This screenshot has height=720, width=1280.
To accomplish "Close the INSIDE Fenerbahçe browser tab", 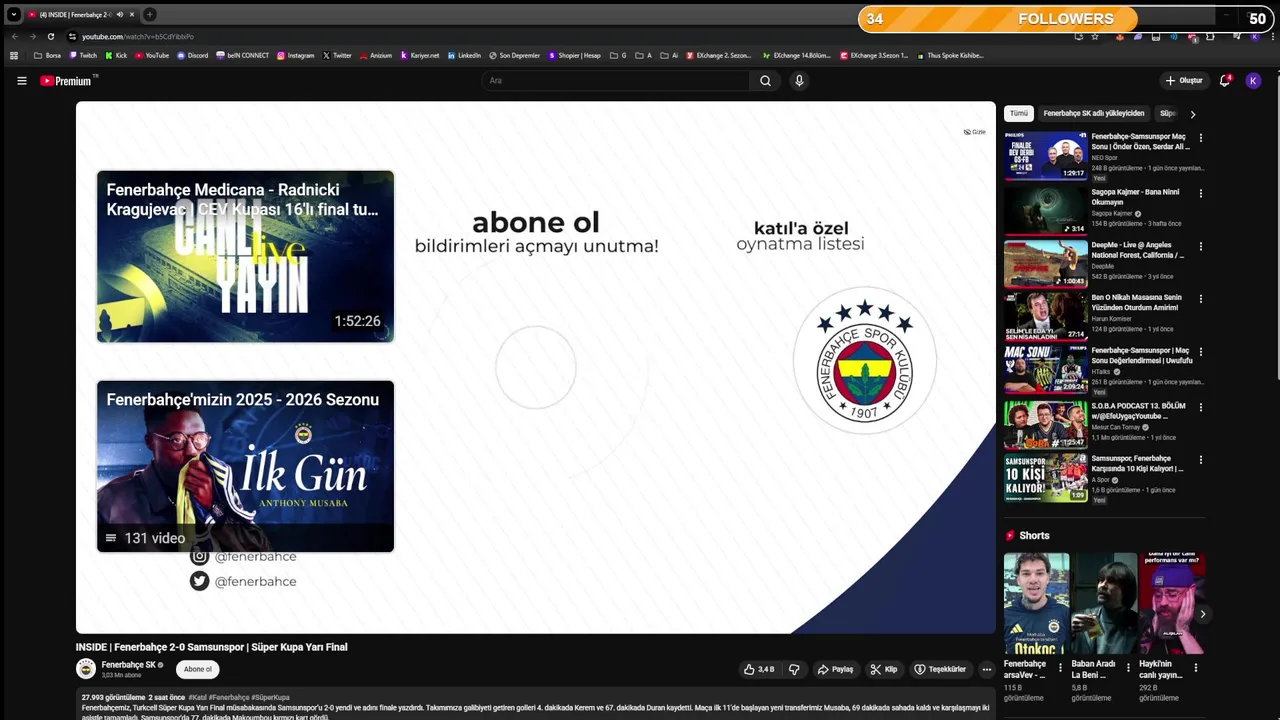I will pos(132,15).
